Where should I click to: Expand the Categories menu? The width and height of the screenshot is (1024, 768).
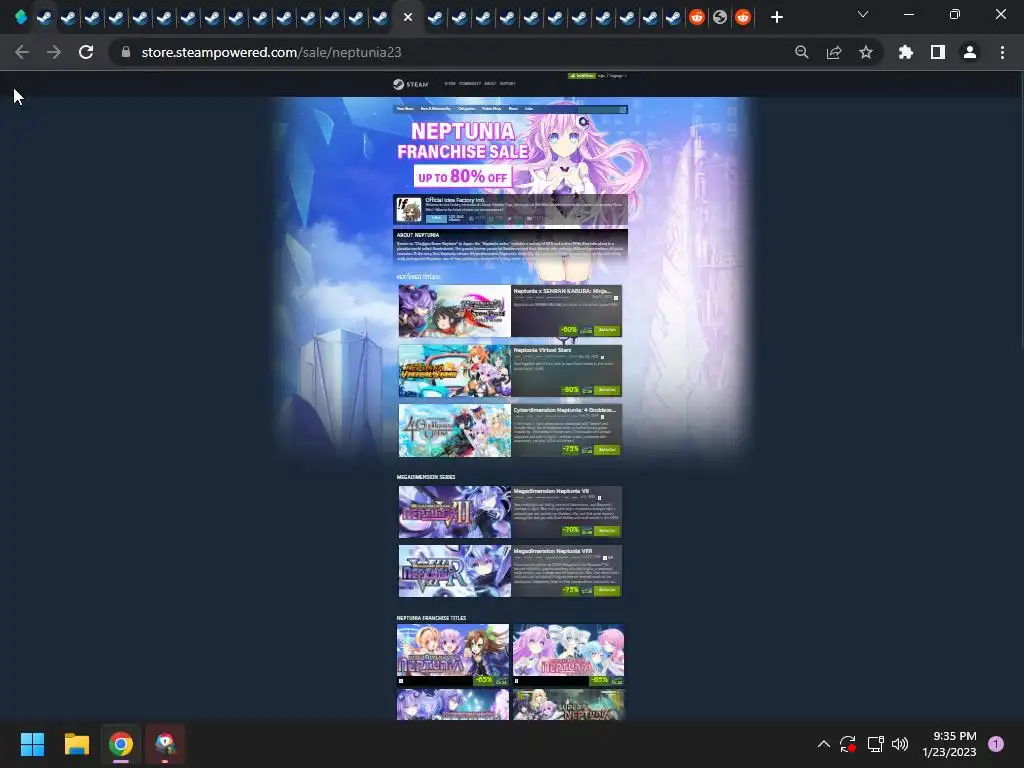(466, 108)
